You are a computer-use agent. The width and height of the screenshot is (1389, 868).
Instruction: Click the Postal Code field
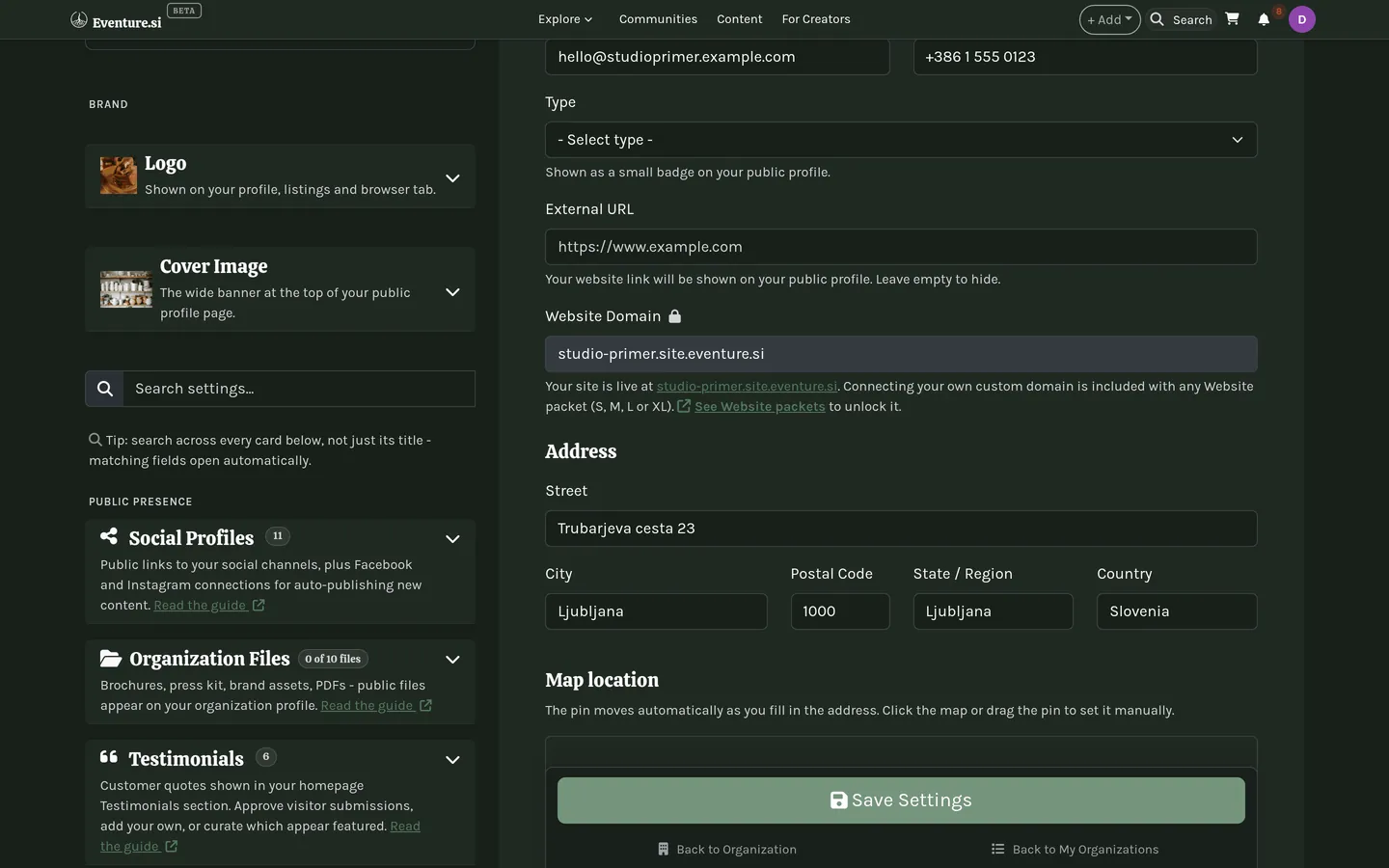[x=840, y=611]
